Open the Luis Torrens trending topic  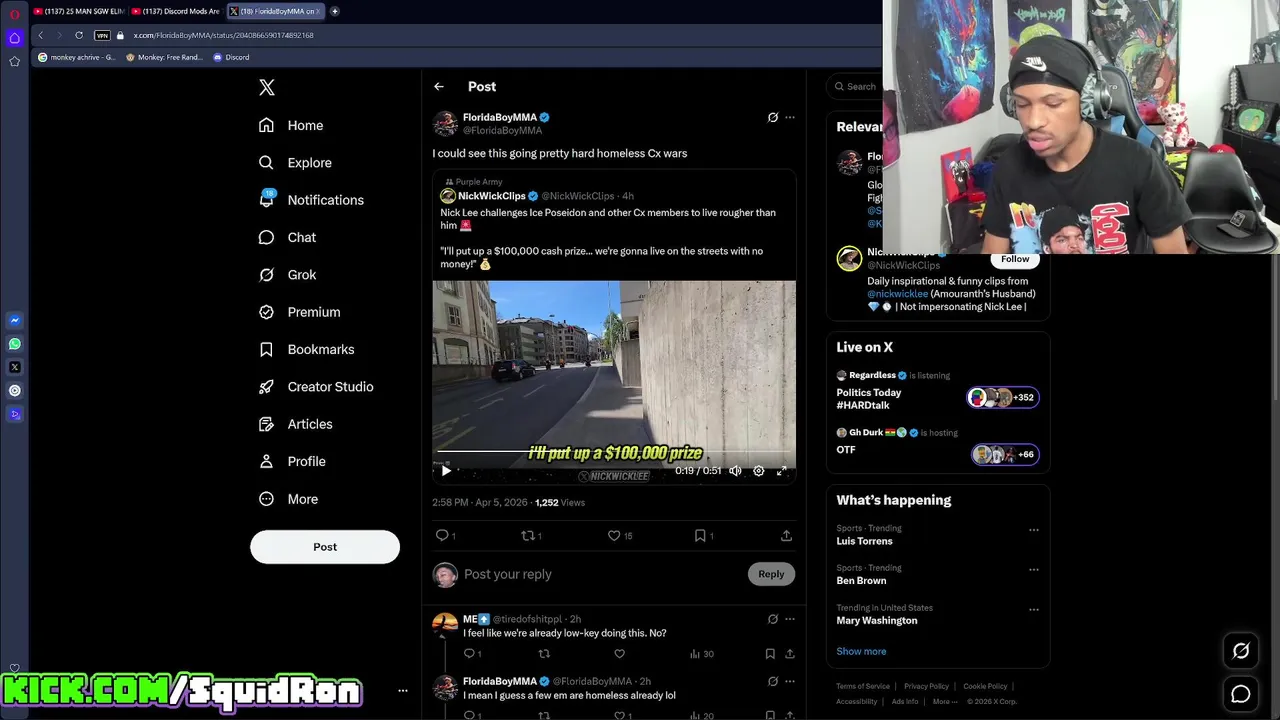click(x=865, y=541)
